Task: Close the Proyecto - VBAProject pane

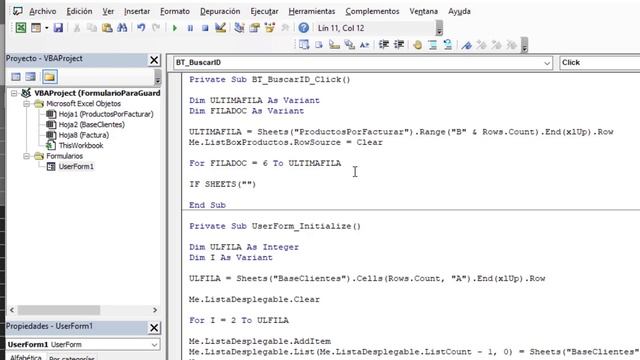Action: [154, 60]
